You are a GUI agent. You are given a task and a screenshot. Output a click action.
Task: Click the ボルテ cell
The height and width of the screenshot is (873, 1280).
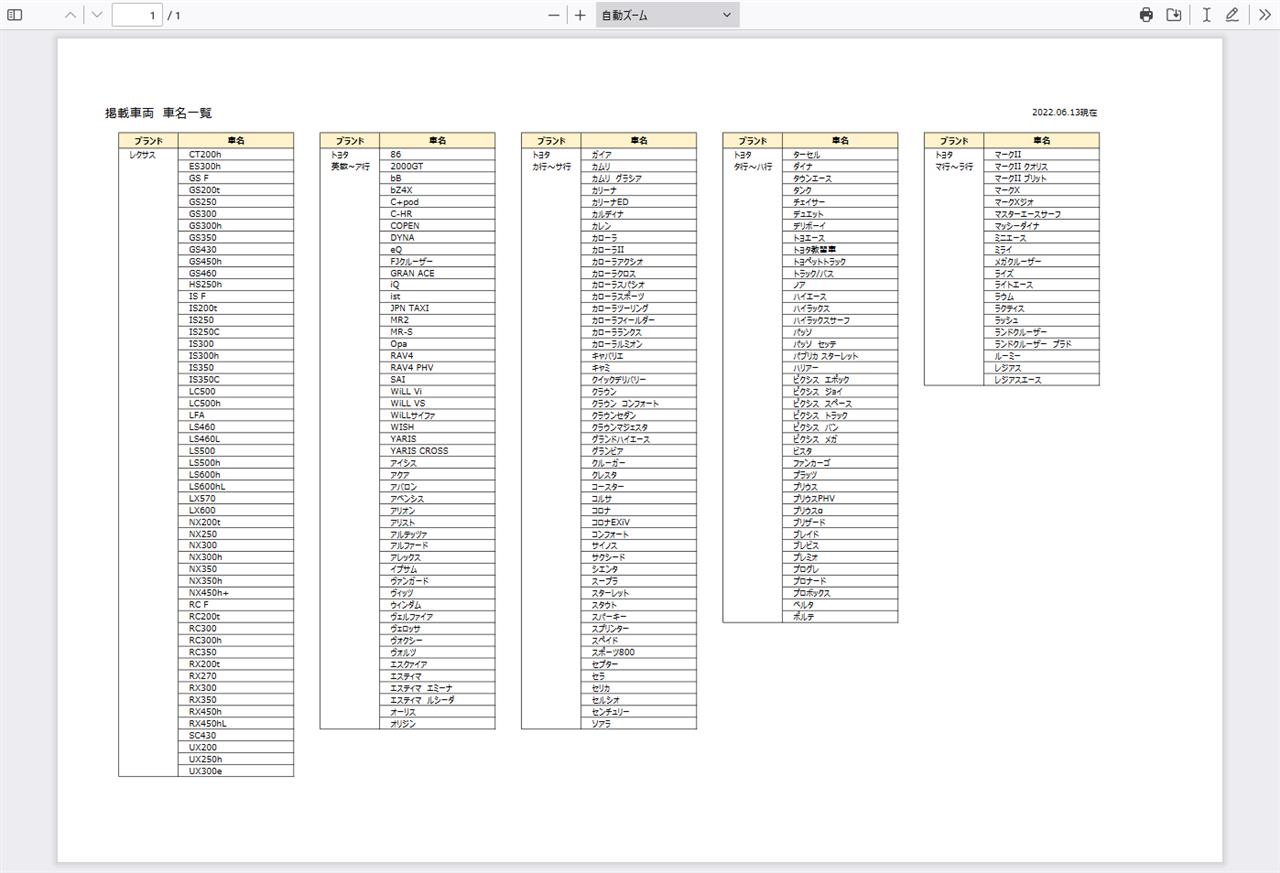click(840, 617)
